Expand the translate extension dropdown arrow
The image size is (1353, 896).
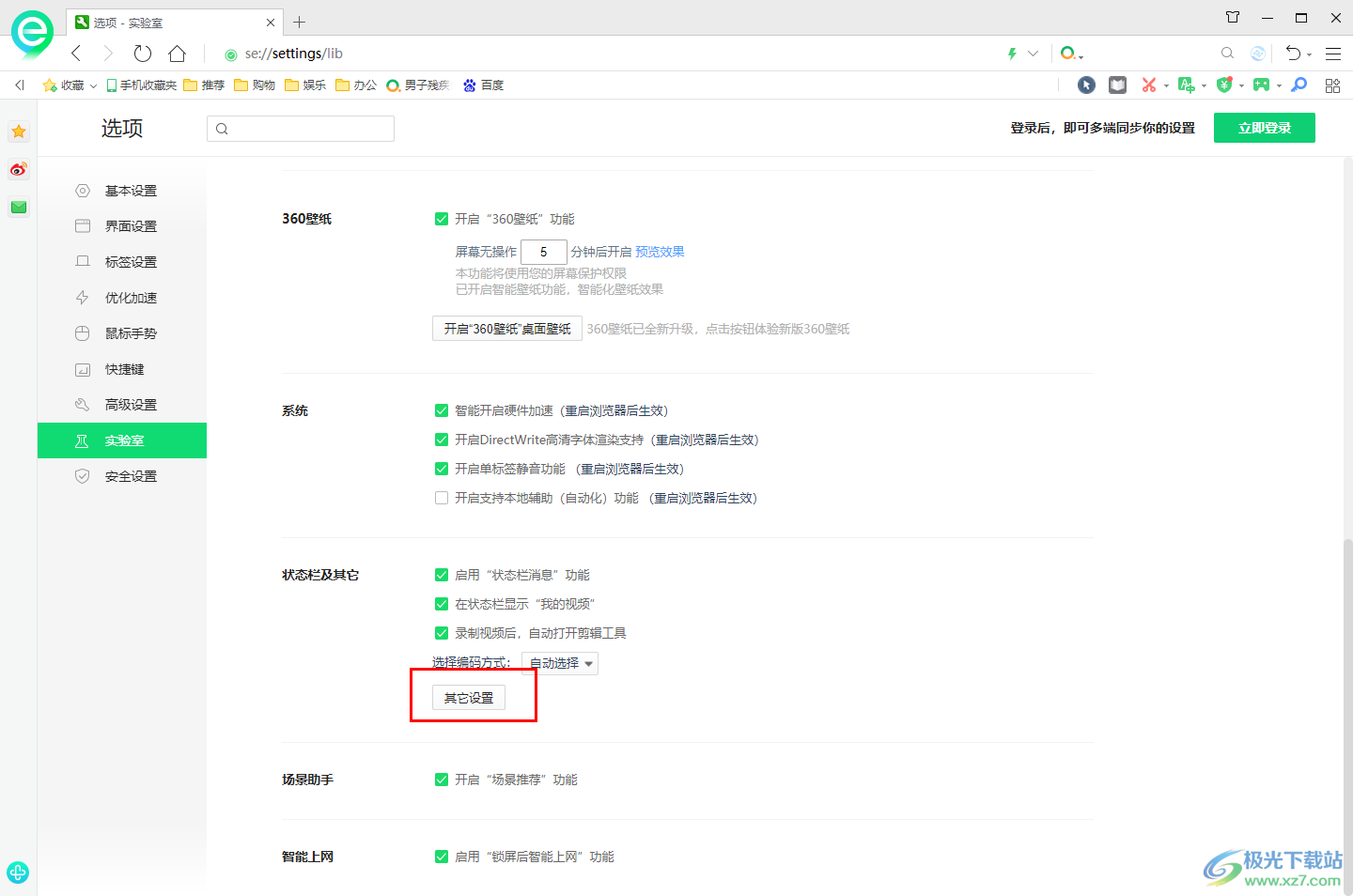coord(1204,86)
